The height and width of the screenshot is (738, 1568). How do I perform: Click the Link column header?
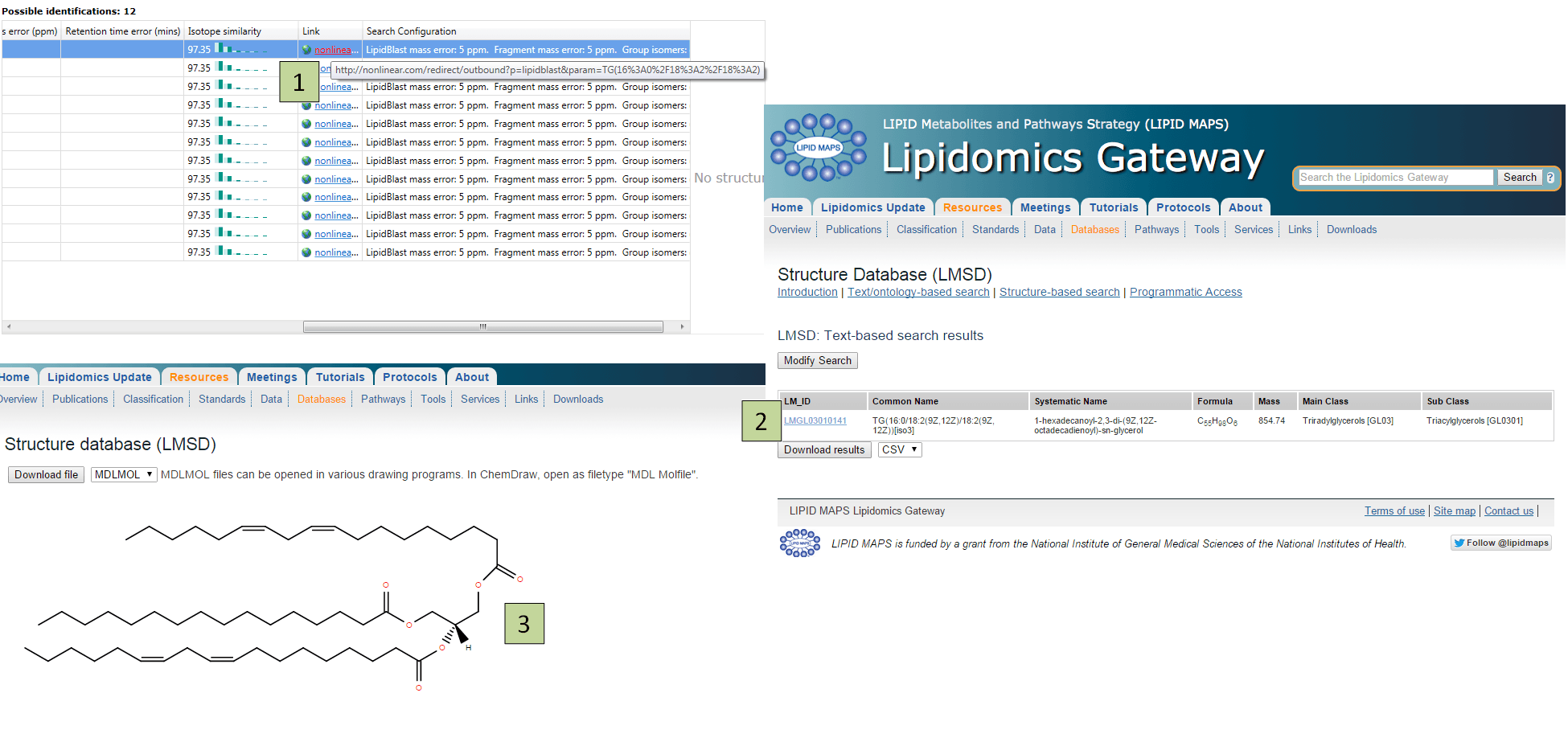(x=330, y=31)
